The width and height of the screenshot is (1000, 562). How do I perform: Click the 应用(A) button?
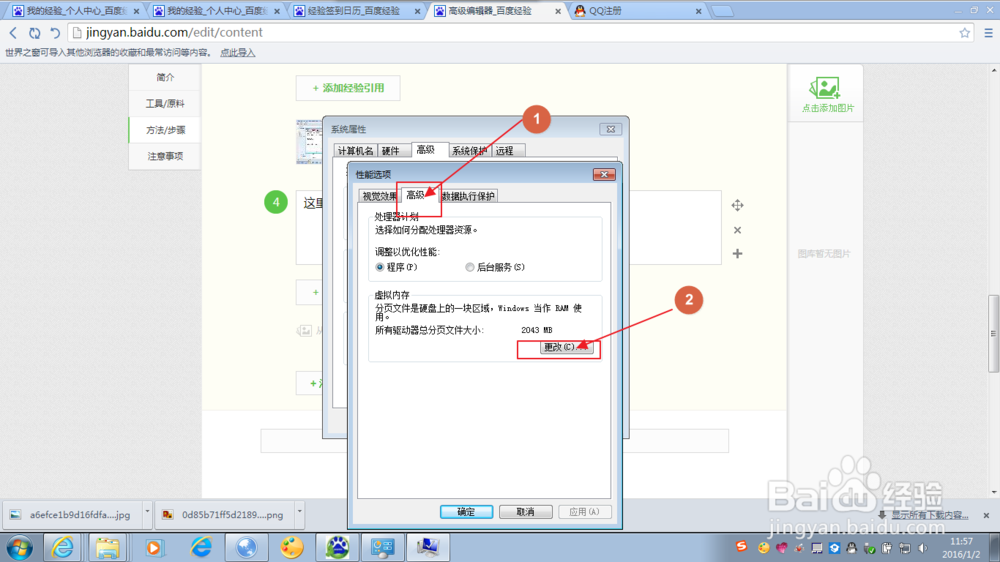(584, 512)
